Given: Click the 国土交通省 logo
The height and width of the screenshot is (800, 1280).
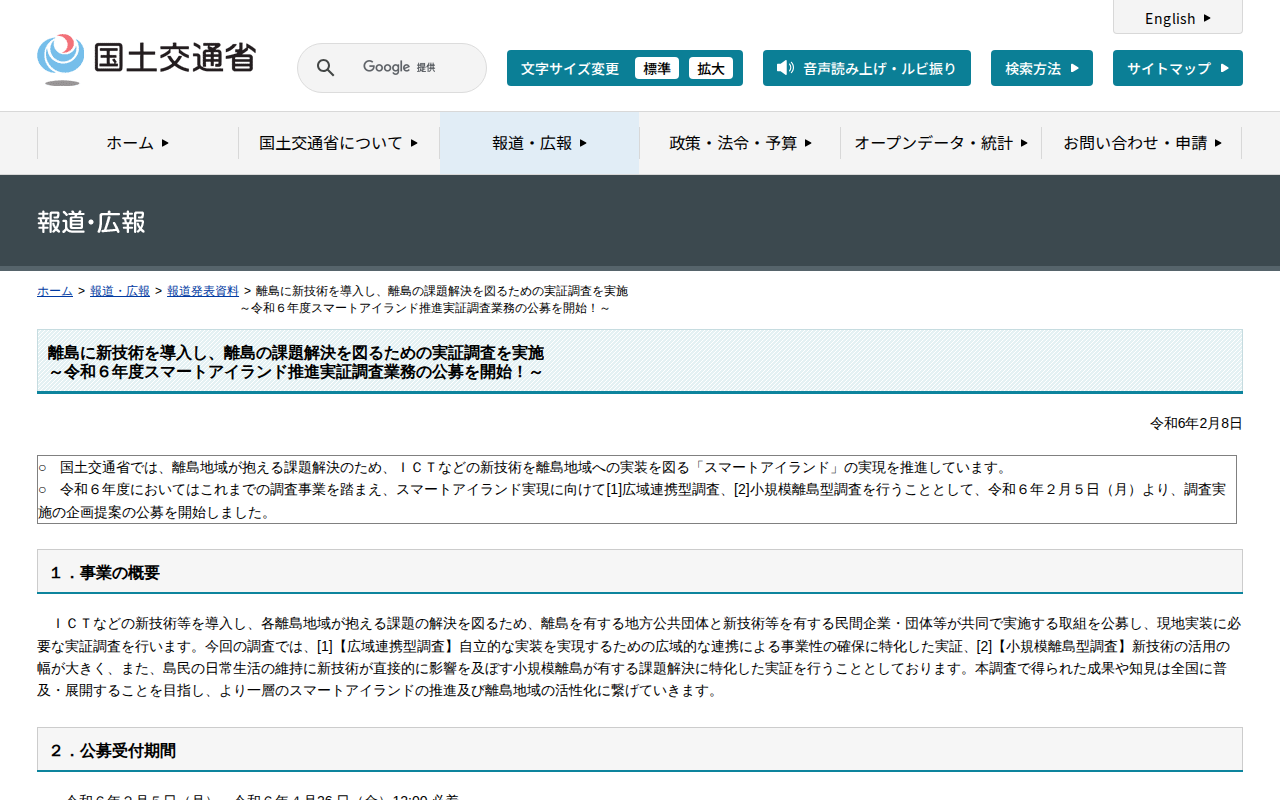Looking at the screenshot, I should 146,59.
